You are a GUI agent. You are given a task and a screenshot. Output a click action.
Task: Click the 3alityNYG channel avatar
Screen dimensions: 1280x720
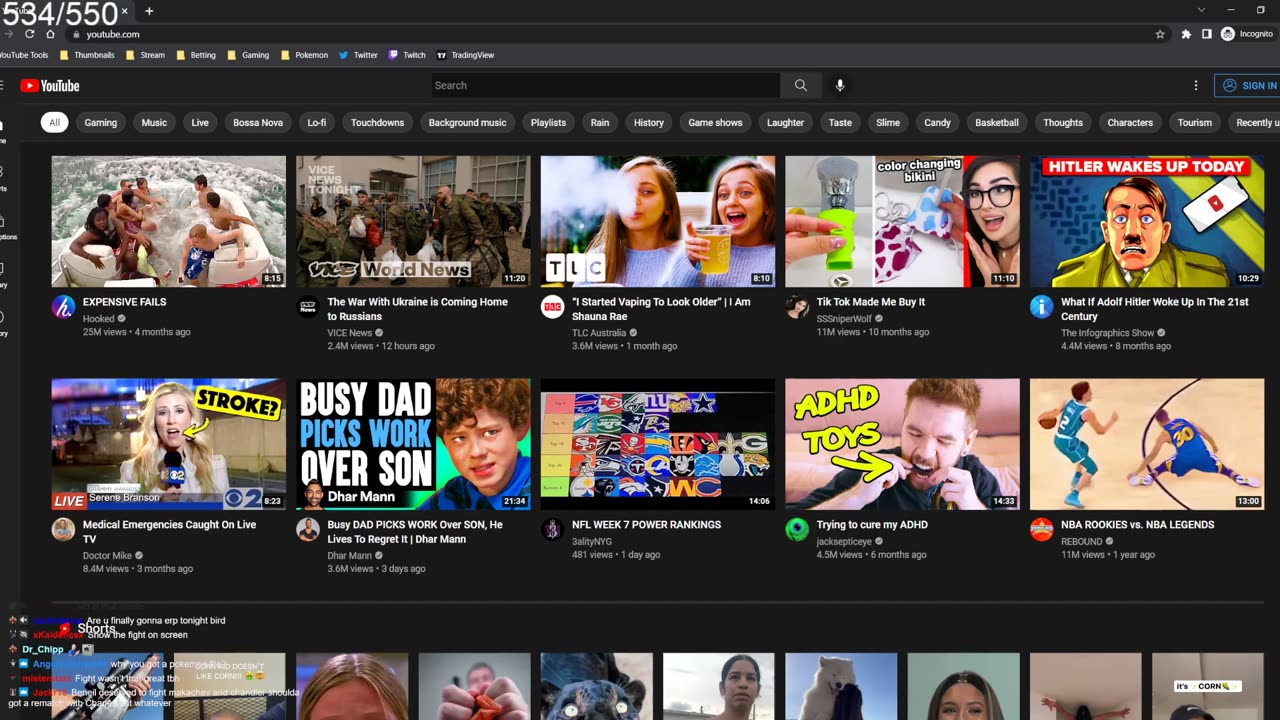[552, 530]
